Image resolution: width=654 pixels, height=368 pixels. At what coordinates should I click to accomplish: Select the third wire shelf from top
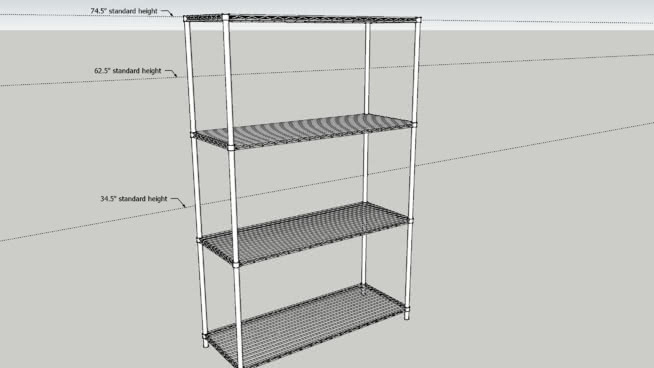click(x=305, y=234)
